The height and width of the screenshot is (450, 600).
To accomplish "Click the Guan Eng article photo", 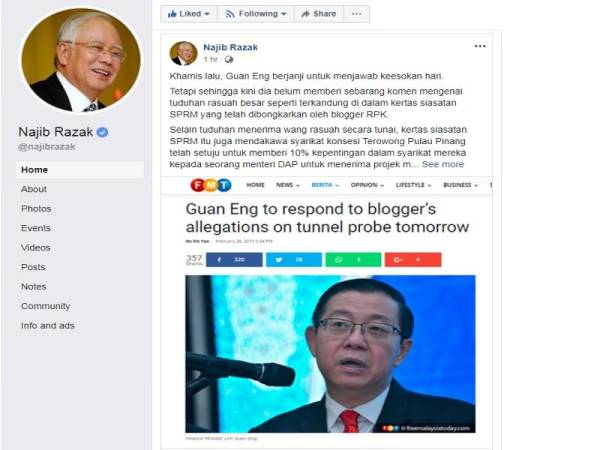I will pos(330,354).
